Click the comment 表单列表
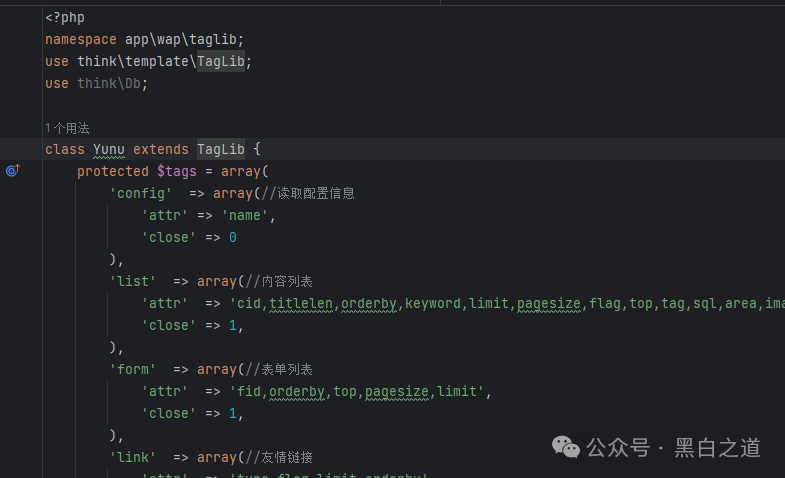The image size is (785, 478). 287,369
